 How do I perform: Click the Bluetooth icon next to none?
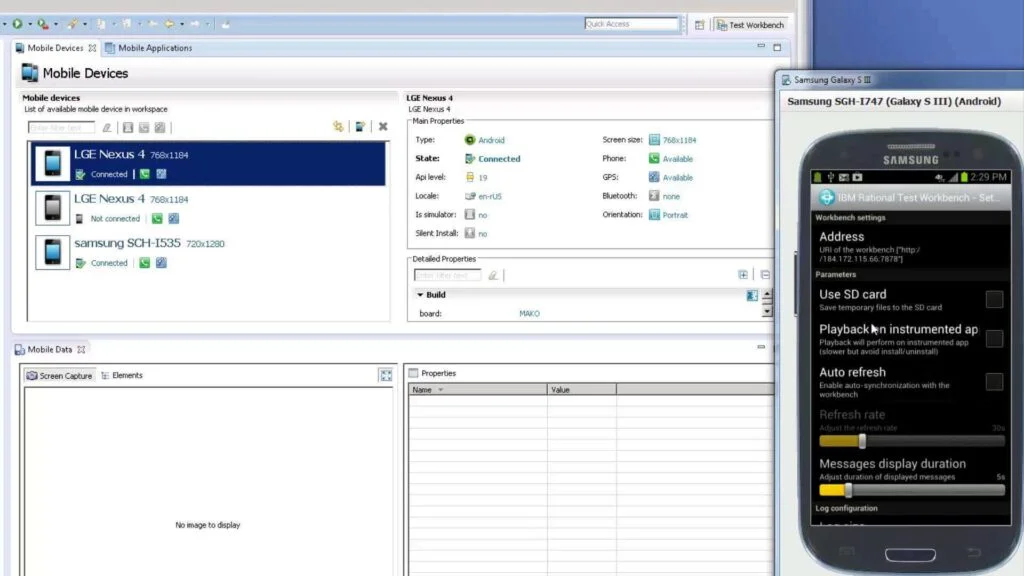pos(654,196)
